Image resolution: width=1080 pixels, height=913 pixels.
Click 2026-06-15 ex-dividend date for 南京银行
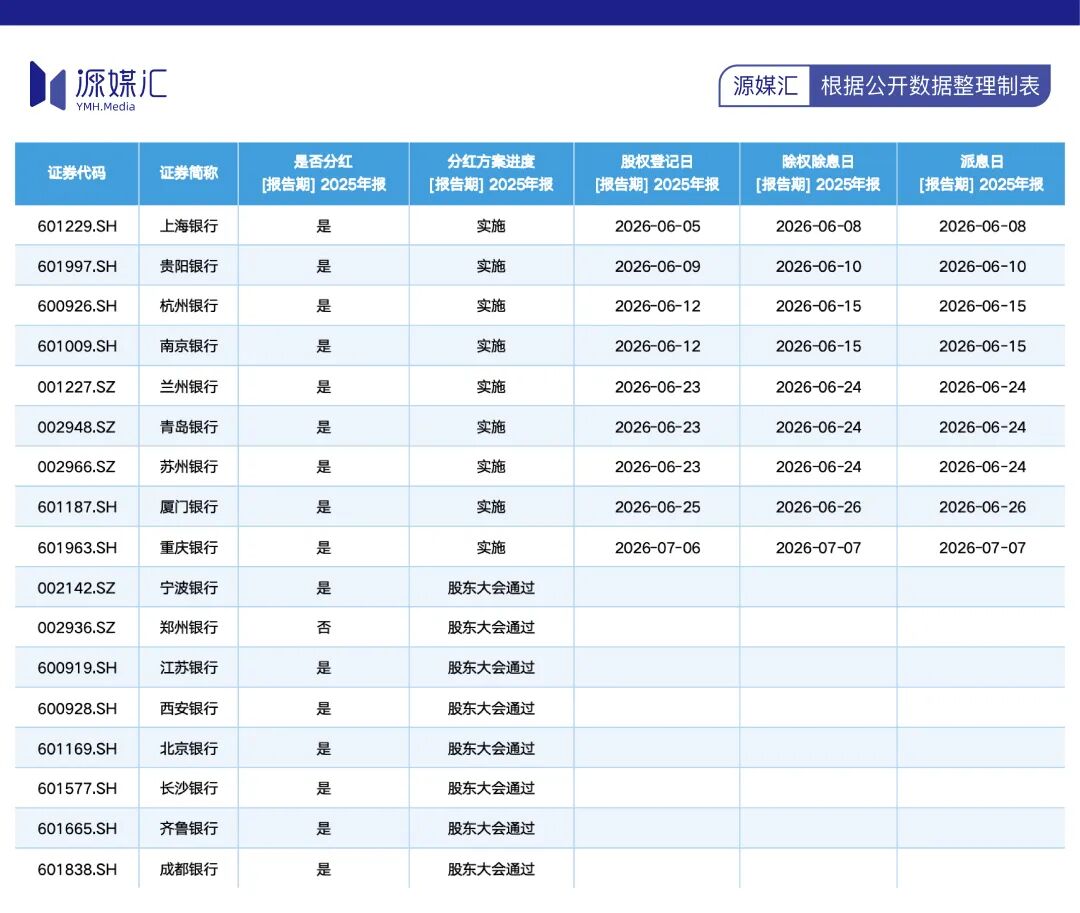click(x=818, y=346)
